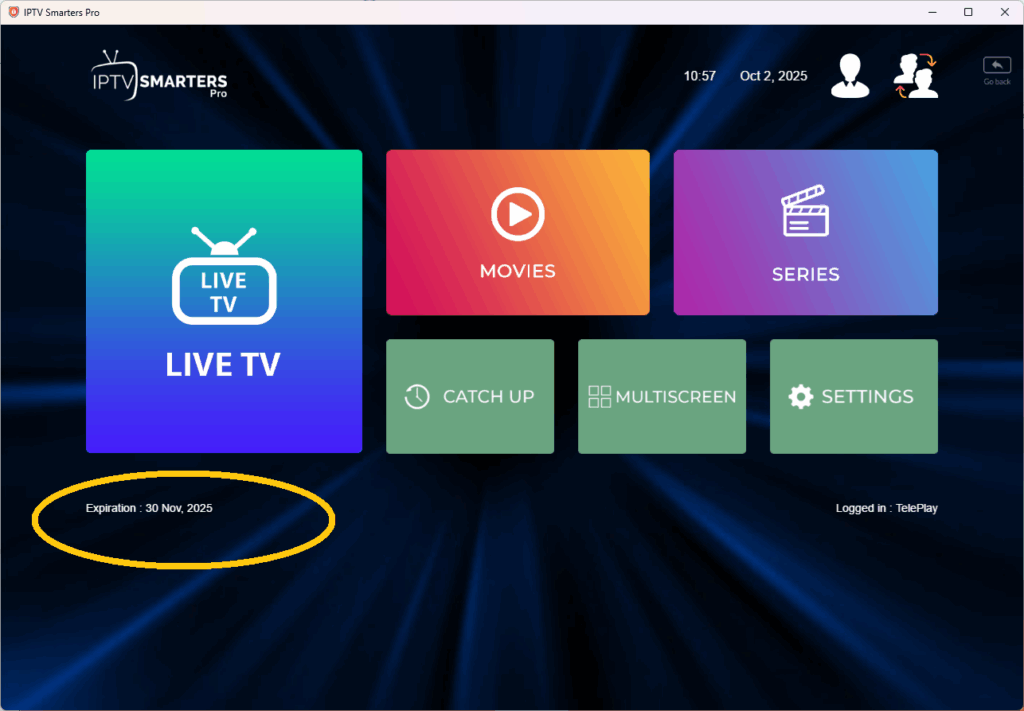Image resolution: width=1024 pixels, height=711 pixels.
Task: Click the gear icon on Settings
Action: pos(800,397)
